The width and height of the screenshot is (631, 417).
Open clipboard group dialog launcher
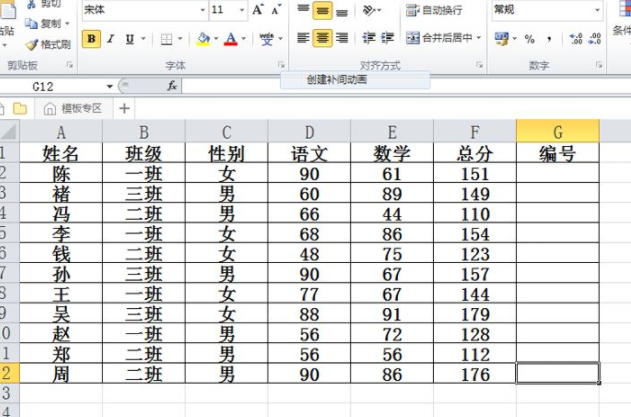pyautogui.click(x=70, y=65)
